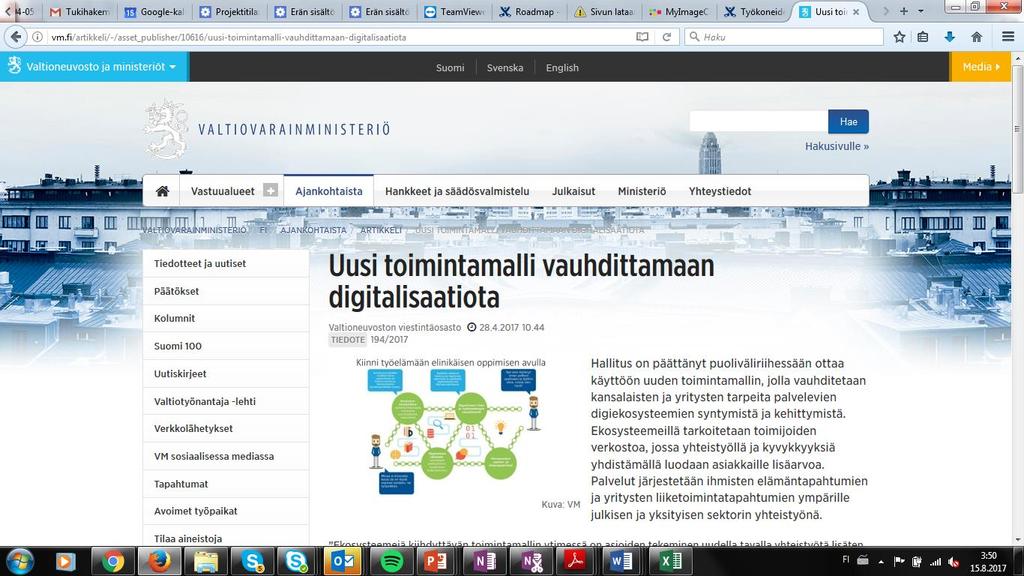Open Tiedotteet ja uutiset in sidebar
The height and width of the screenshot is (576, 1024).
226,263
